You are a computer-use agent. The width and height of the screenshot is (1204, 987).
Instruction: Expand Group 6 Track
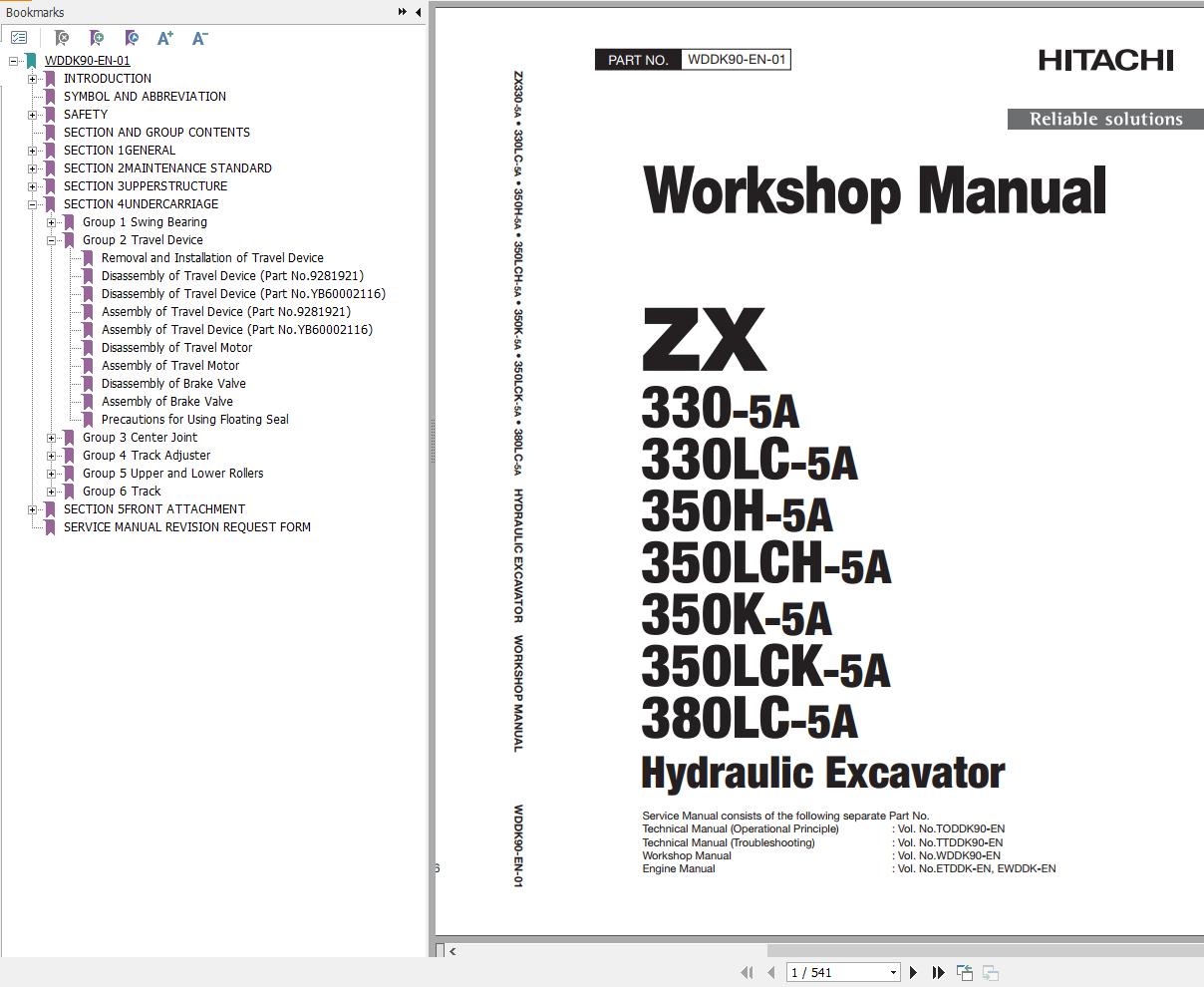tap(52, 492)
